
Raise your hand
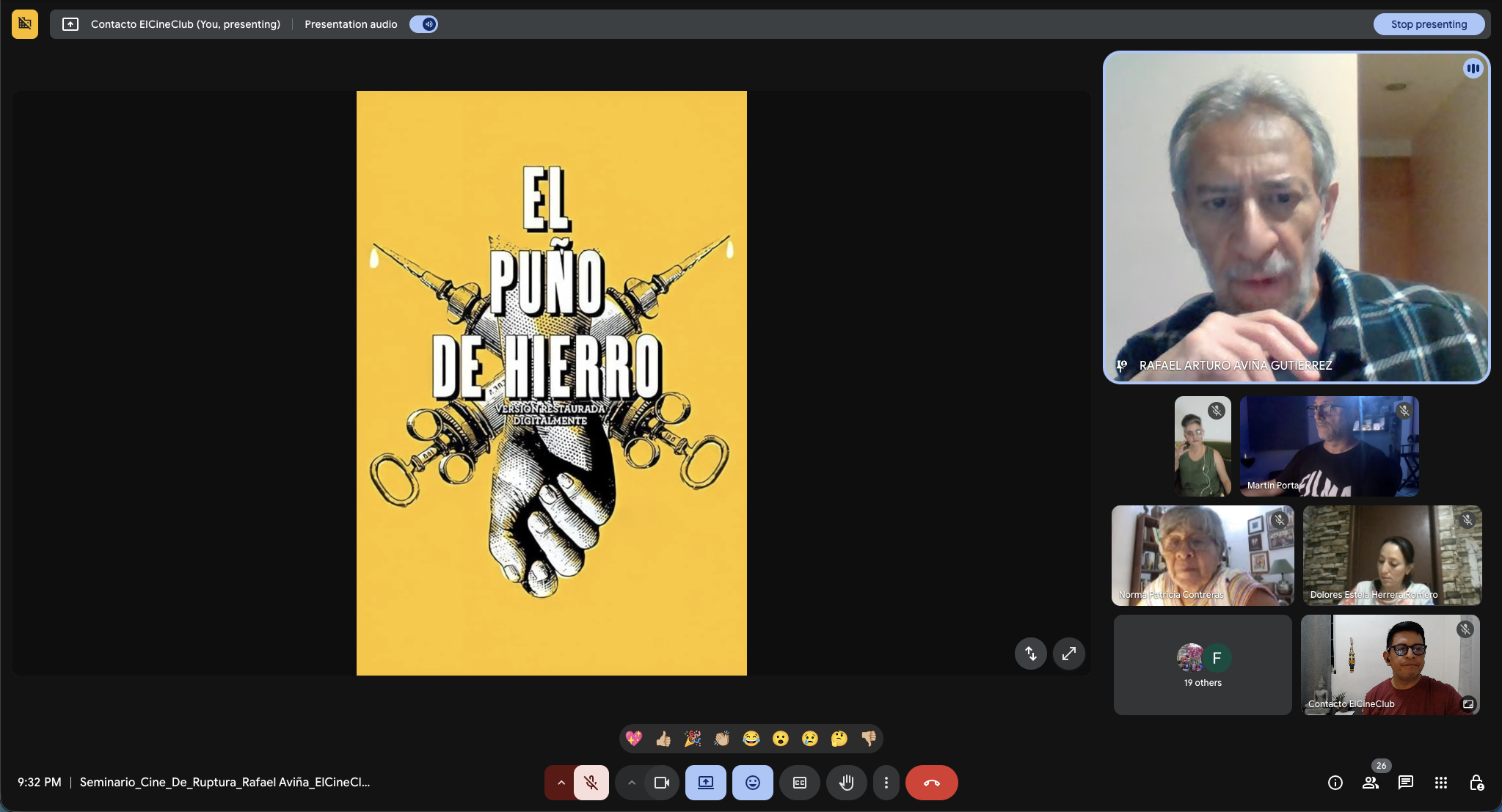tap(846, 783)
